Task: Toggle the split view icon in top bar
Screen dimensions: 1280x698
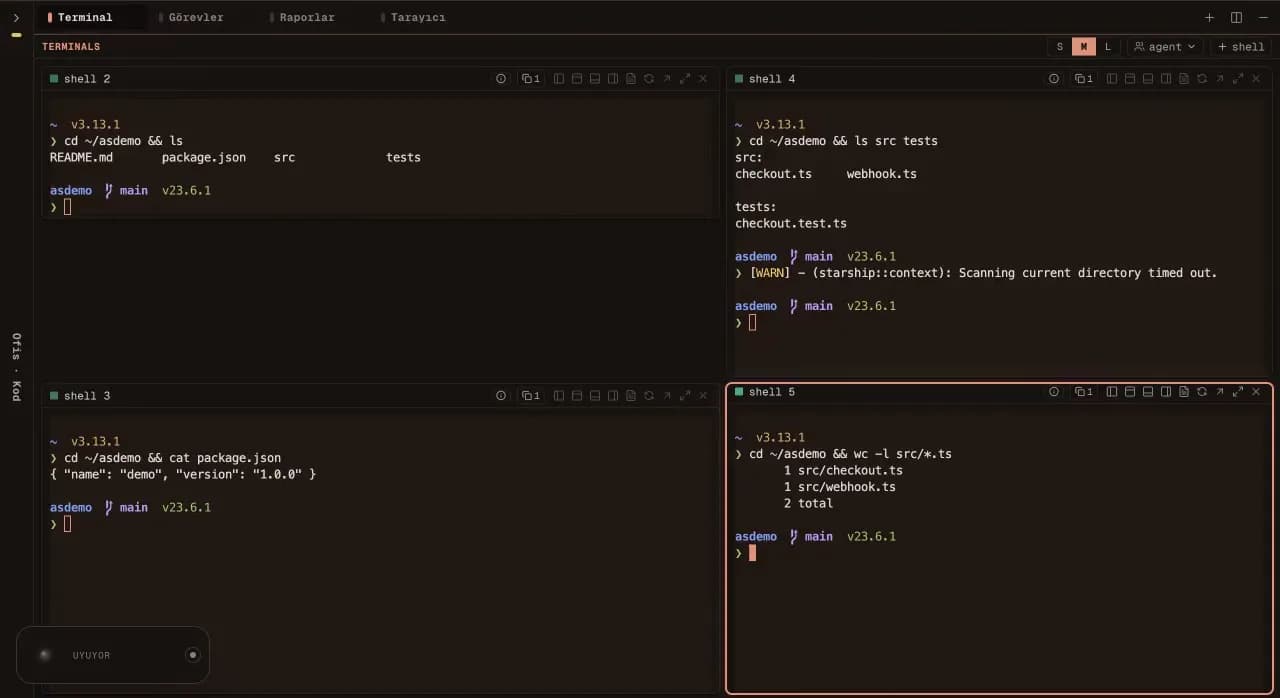Action: pyautogui.click(x=1236, y=17)
